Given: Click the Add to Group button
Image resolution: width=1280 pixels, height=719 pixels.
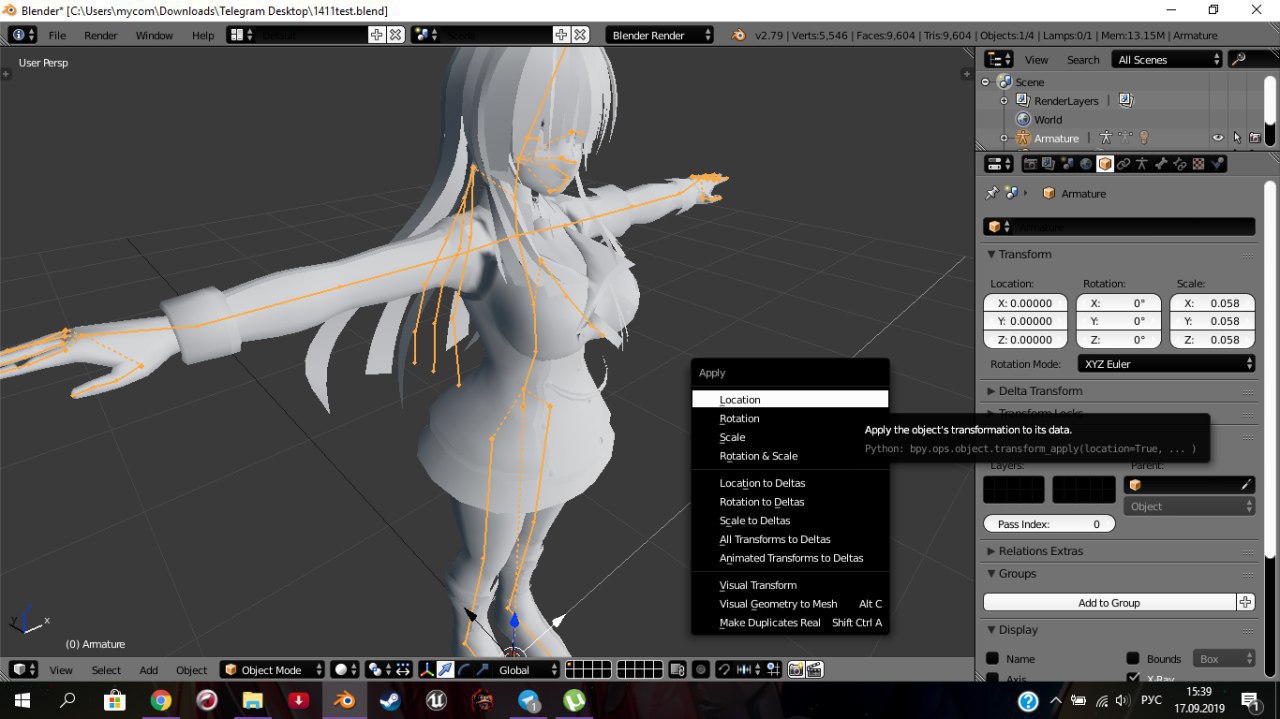Looking at the screenshot, I should pos(1109,603).
